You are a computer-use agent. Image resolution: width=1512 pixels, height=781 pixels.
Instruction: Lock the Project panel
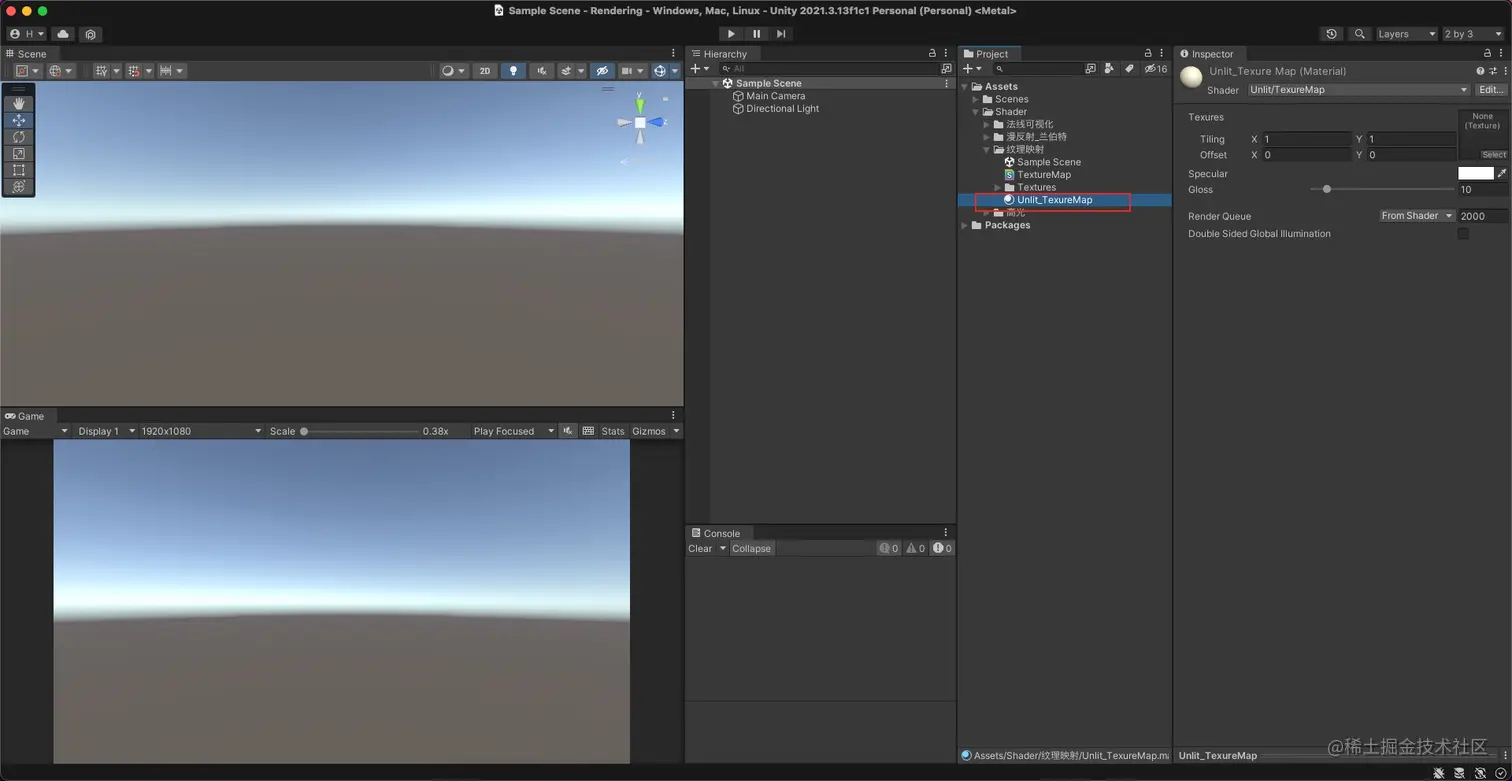click(x=1148, y=54)
